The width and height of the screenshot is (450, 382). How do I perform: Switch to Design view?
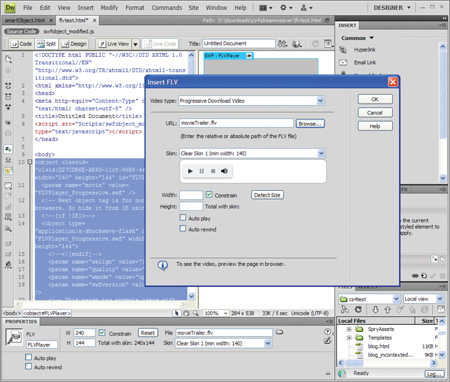(74, 44)
